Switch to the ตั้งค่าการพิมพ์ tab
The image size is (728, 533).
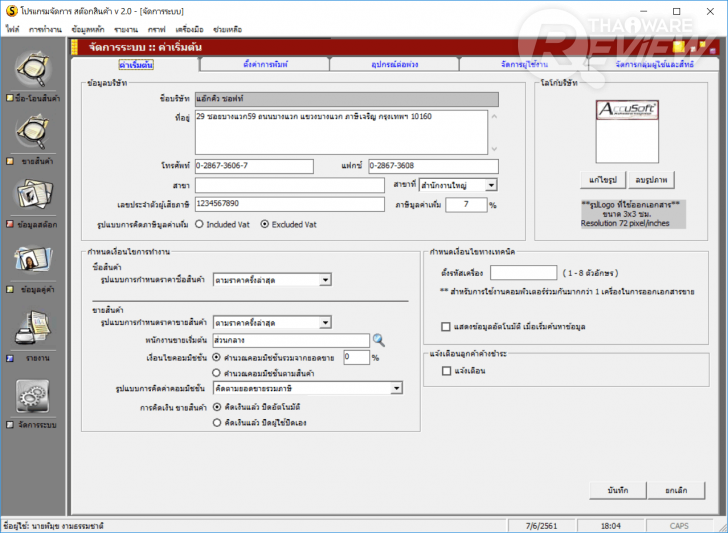tap(265, 65)
